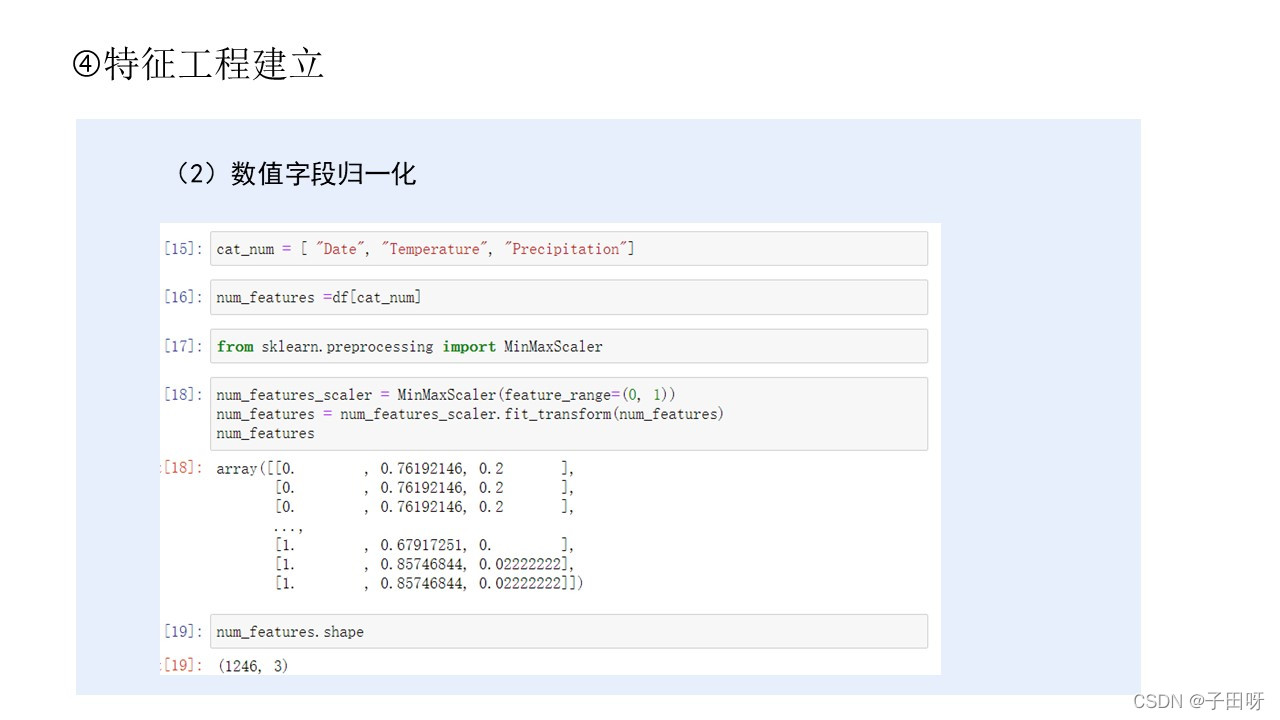1280x720 pixels.
Task: Click the input prompt [17]:
Action: coord(184,346)
